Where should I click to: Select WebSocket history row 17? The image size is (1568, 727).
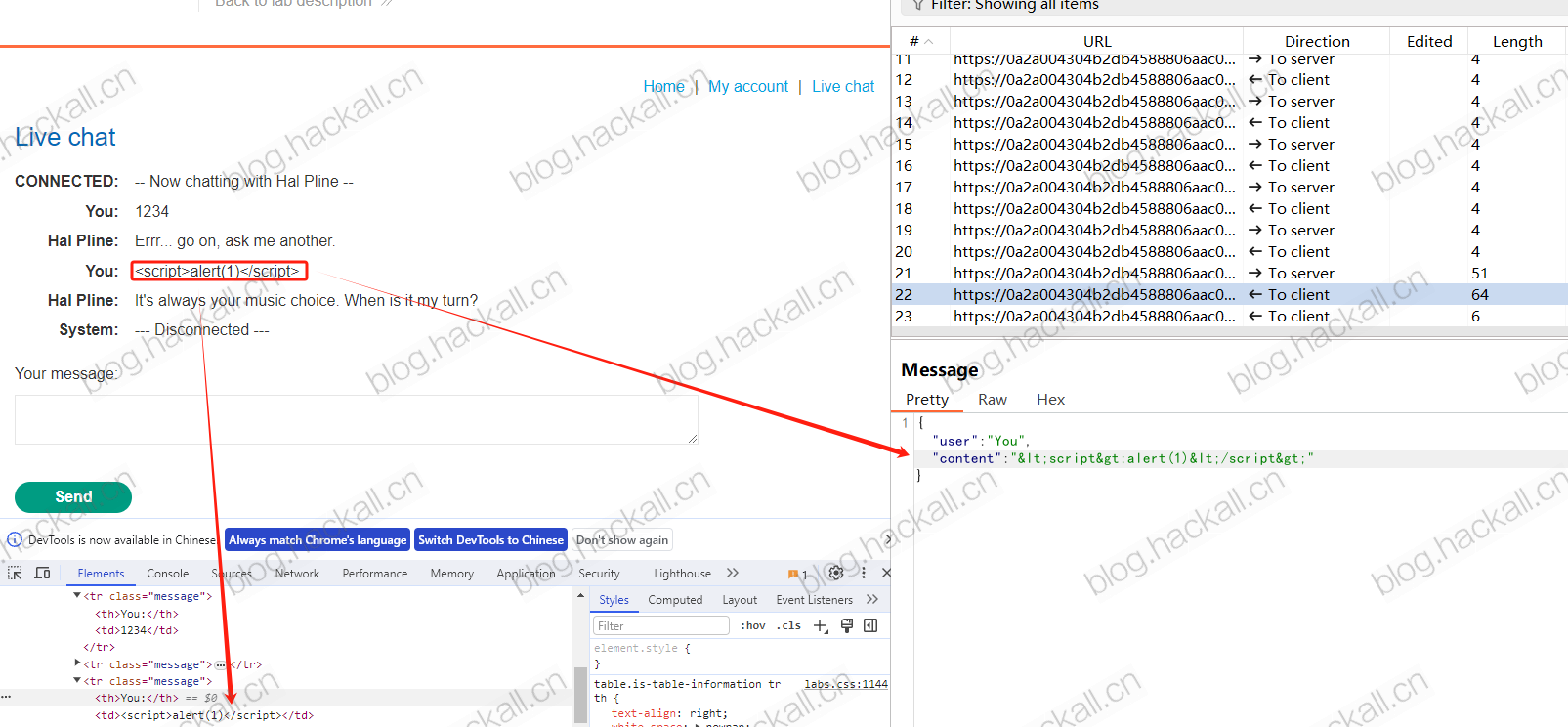tap(1230, 187)
